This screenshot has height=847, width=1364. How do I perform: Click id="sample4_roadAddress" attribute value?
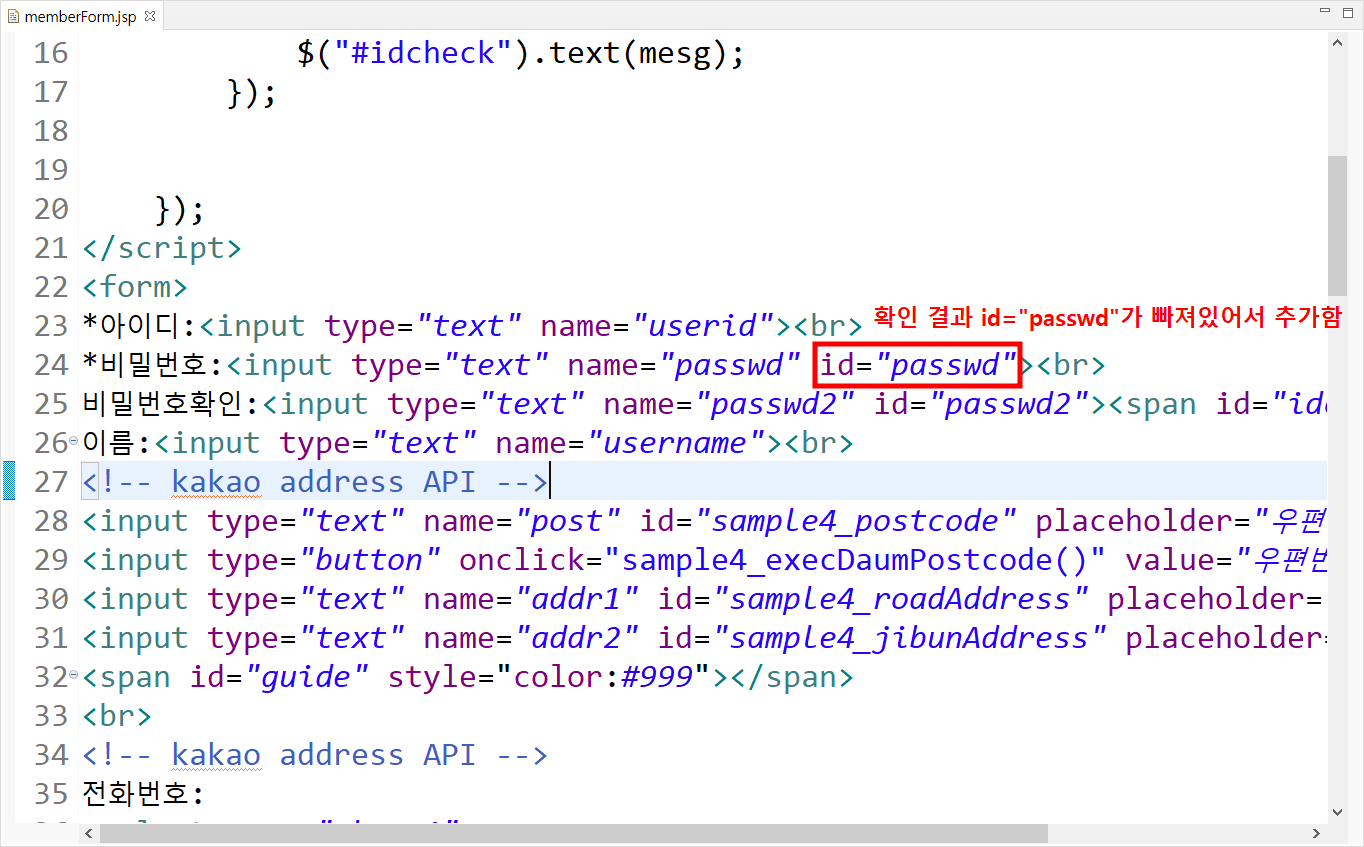(900, 599)
